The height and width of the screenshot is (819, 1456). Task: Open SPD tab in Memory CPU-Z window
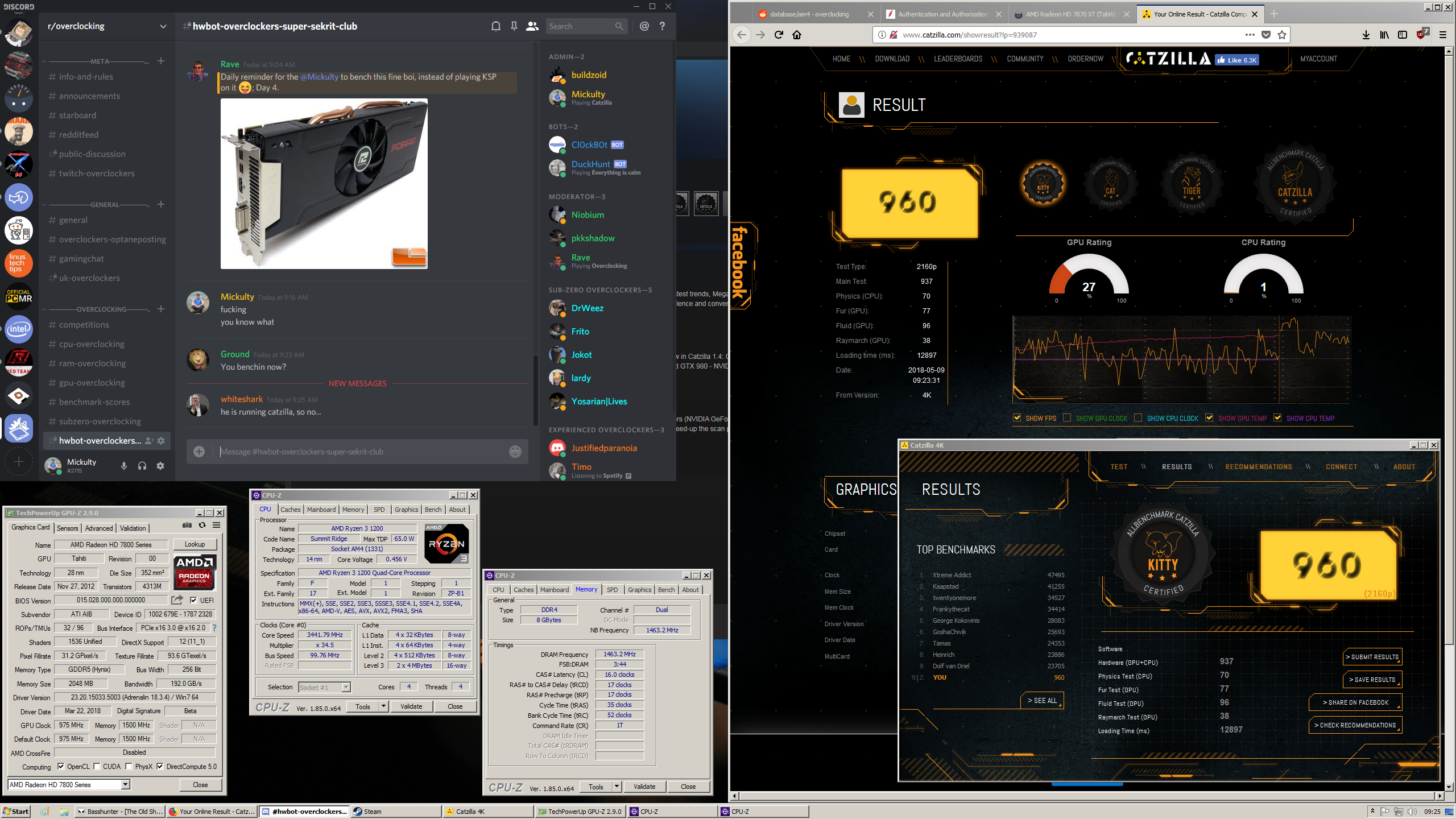[x=612, y=590]
